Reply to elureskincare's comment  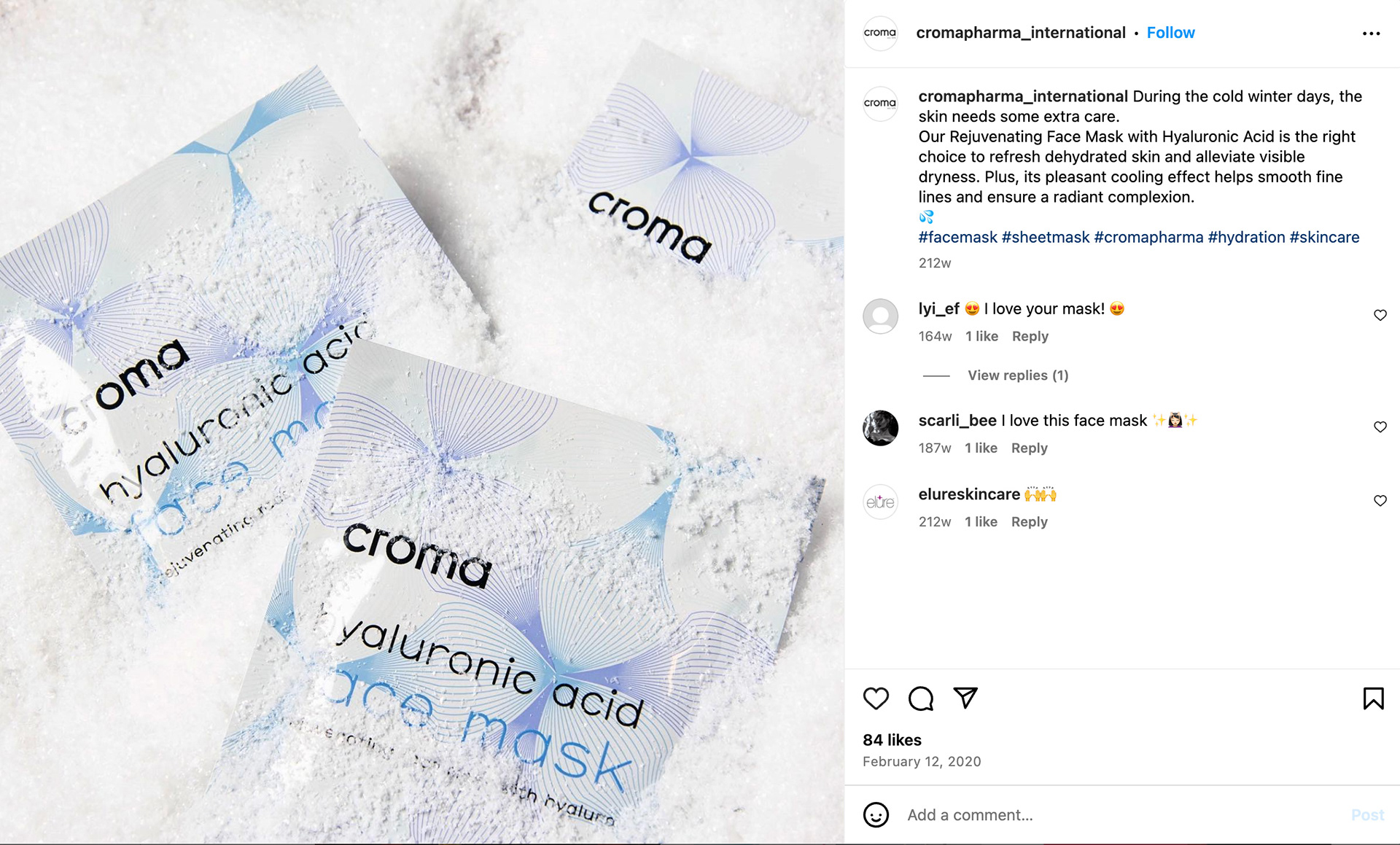pyautogui.click(x=1029, y=522)
